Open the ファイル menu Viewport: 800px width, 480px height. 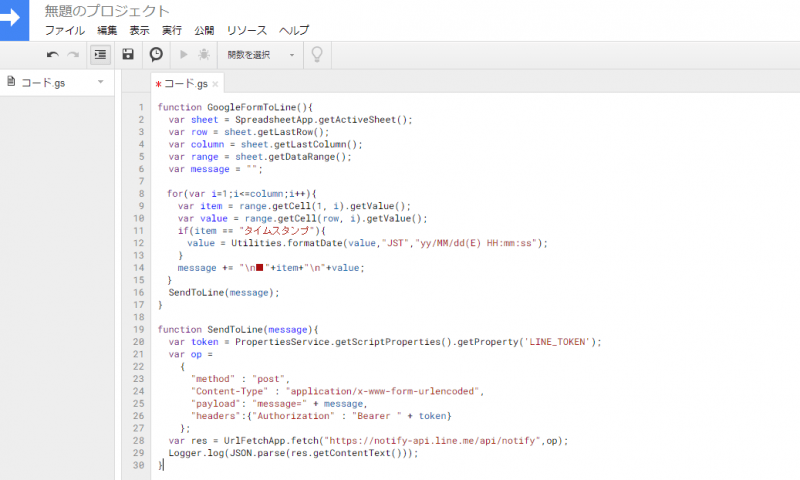click(65, 31)
